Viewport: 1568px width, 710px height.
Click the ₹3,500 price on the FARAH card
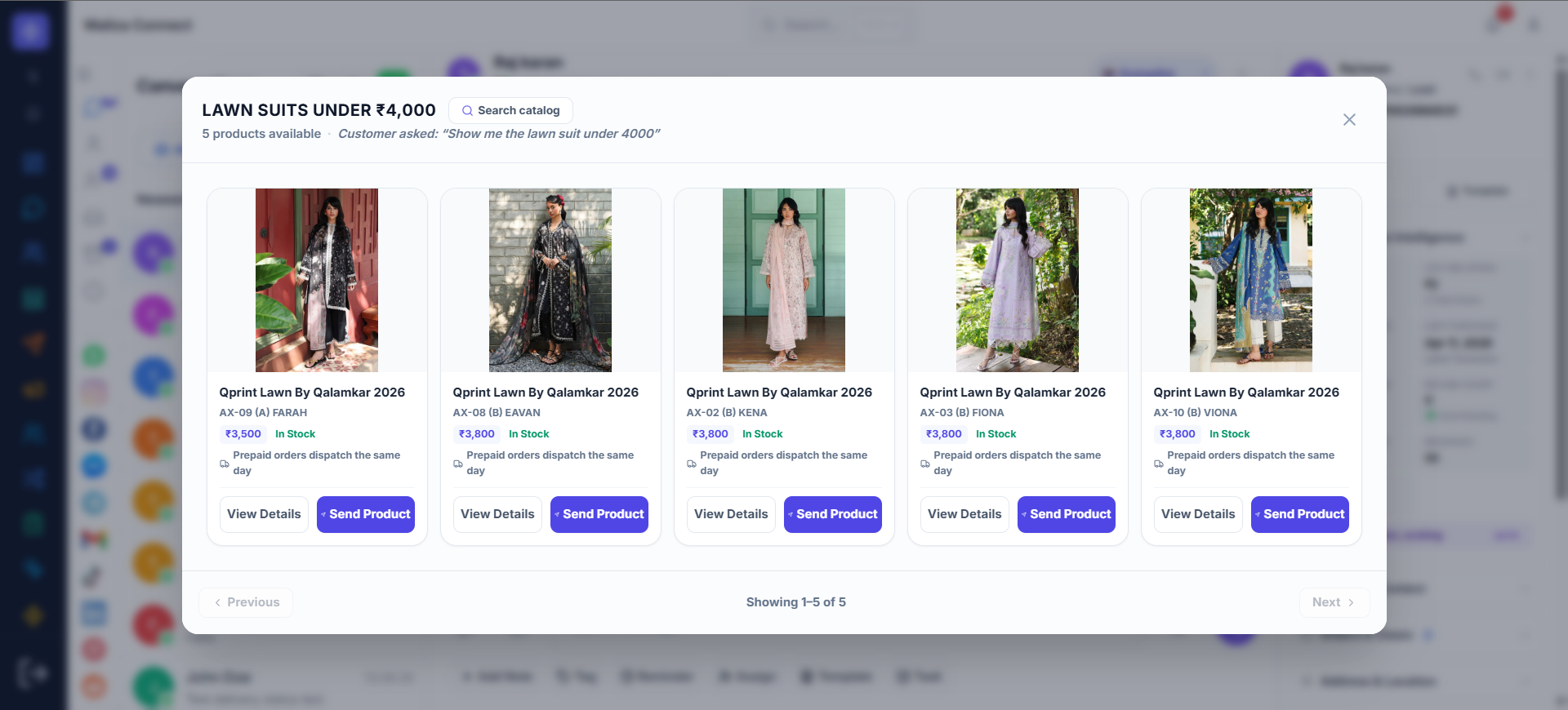pos(243,434)
